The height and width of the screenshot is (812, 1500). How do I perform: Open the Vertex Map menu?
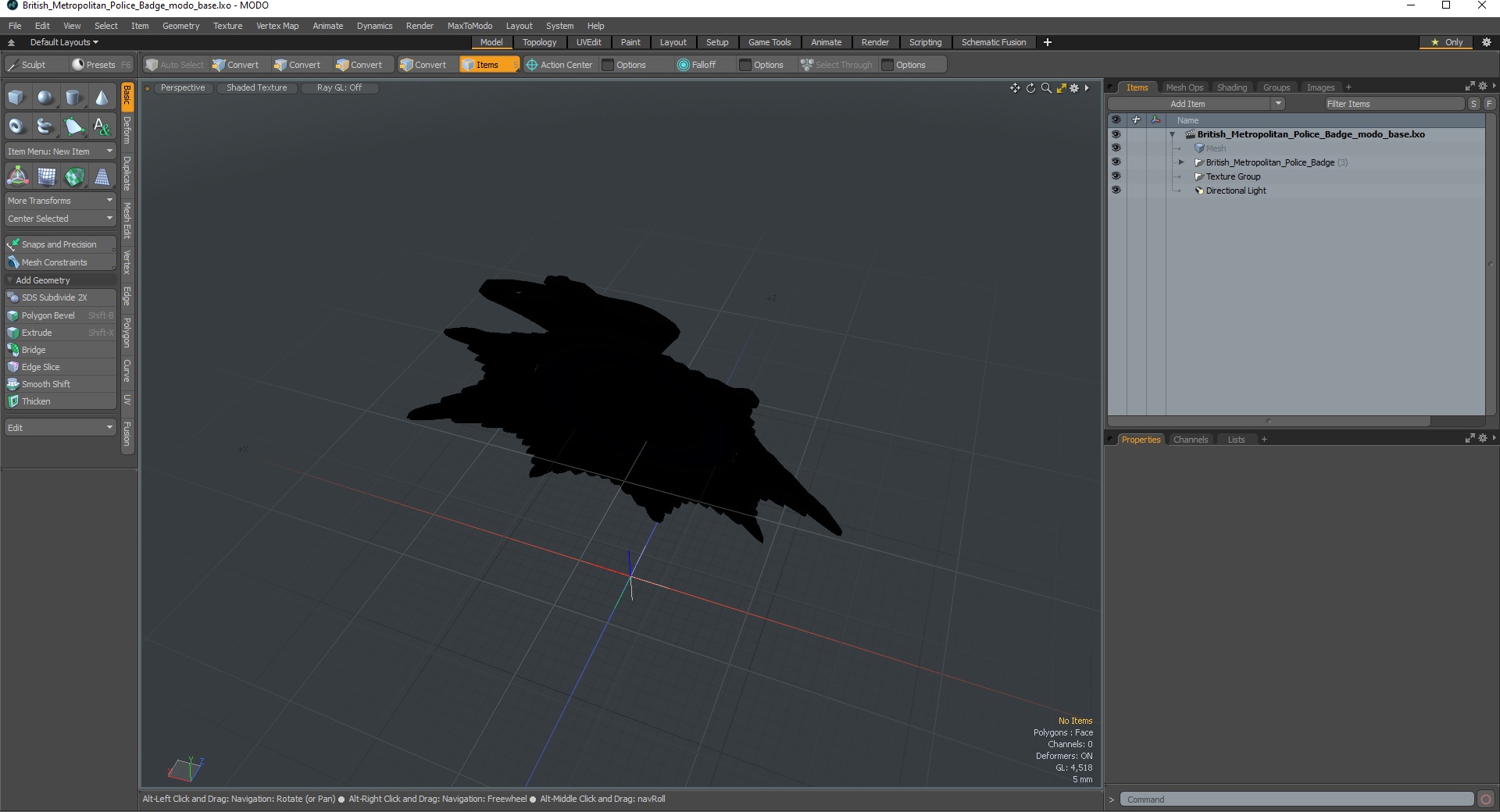click(277, 26)
